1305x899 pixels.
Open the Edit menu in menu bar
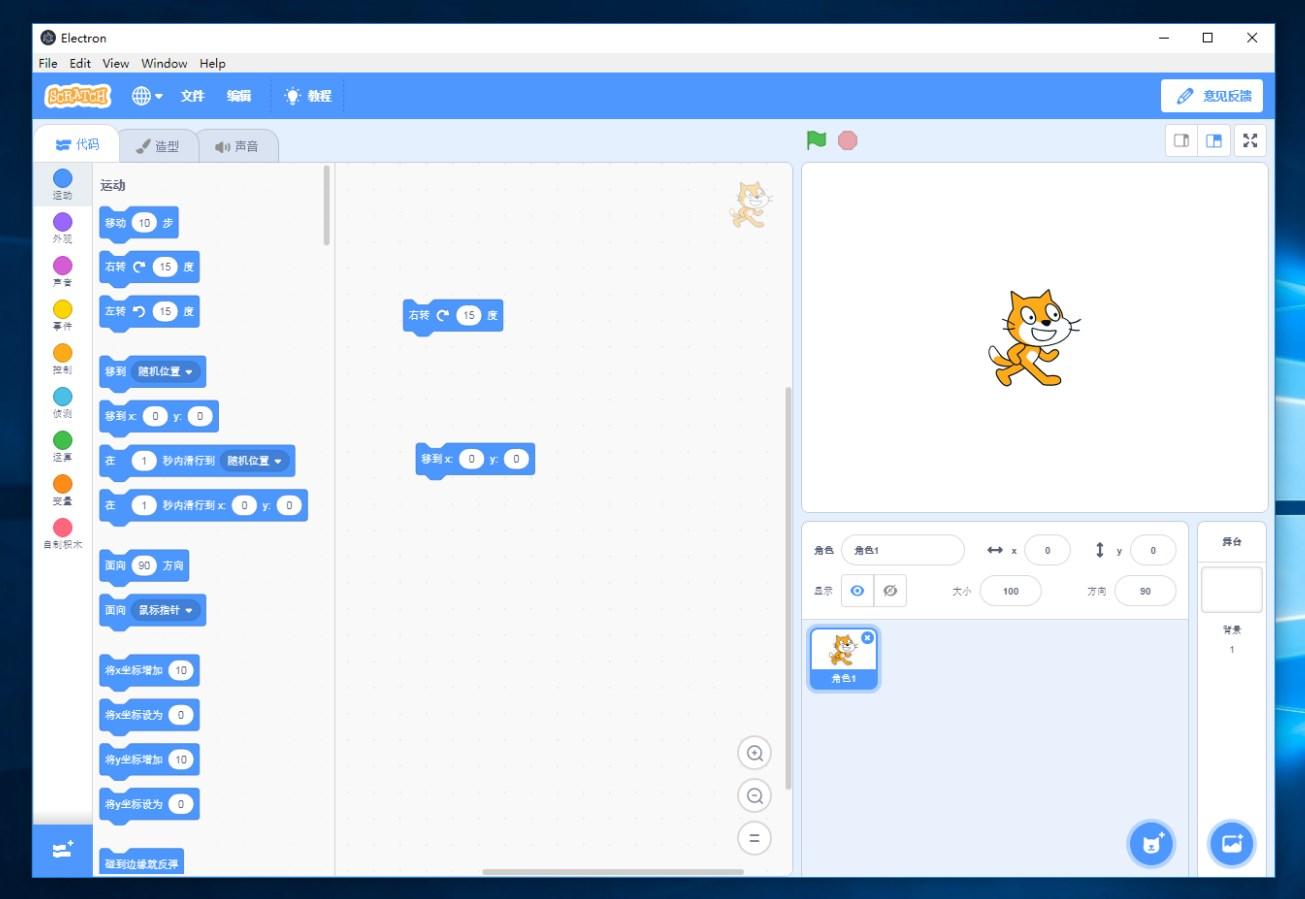point(80,63)
